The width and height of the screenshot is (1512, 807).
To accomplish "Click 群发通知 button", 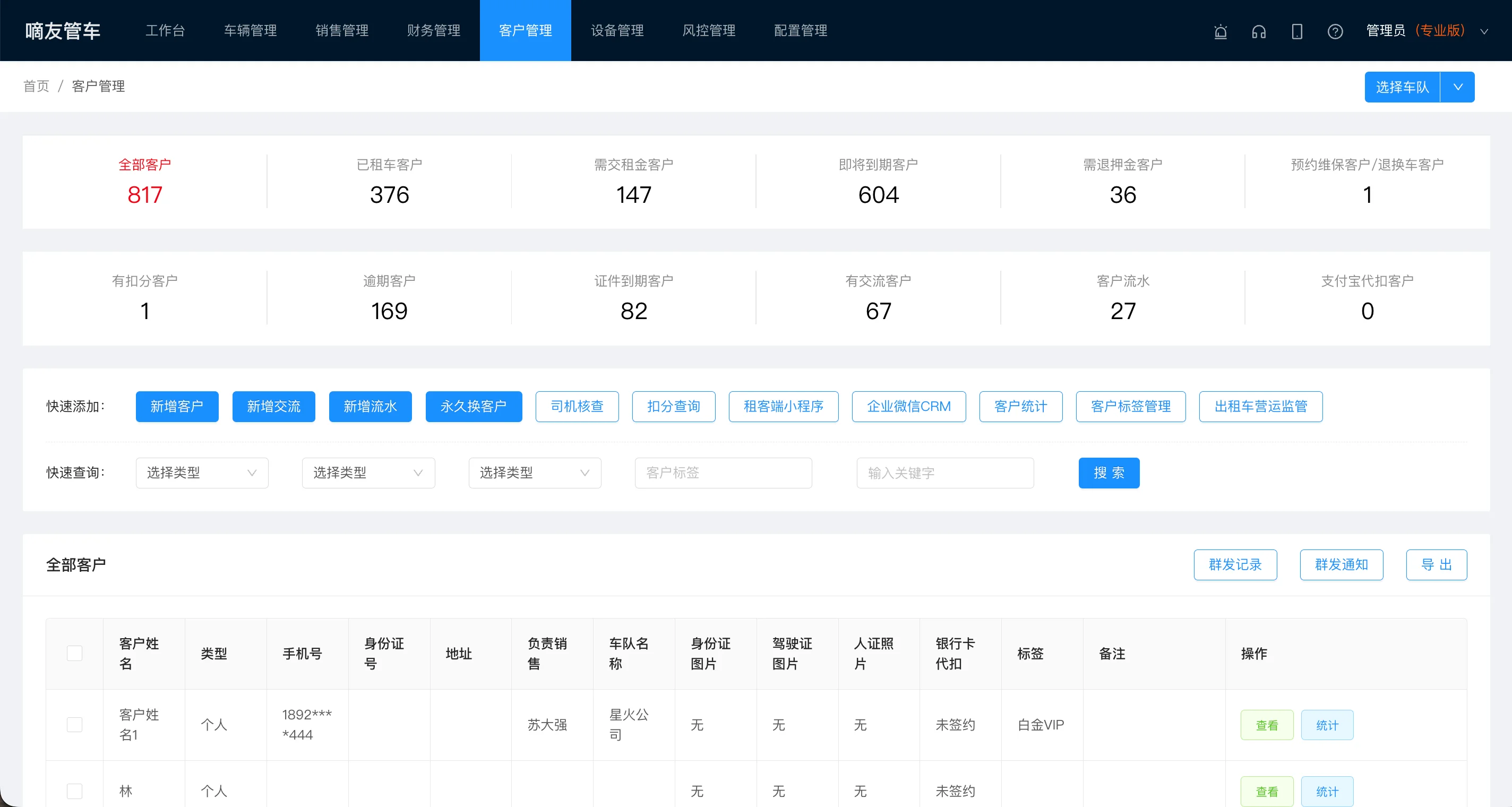I will pyautogui.click(x=1341, y=564).
